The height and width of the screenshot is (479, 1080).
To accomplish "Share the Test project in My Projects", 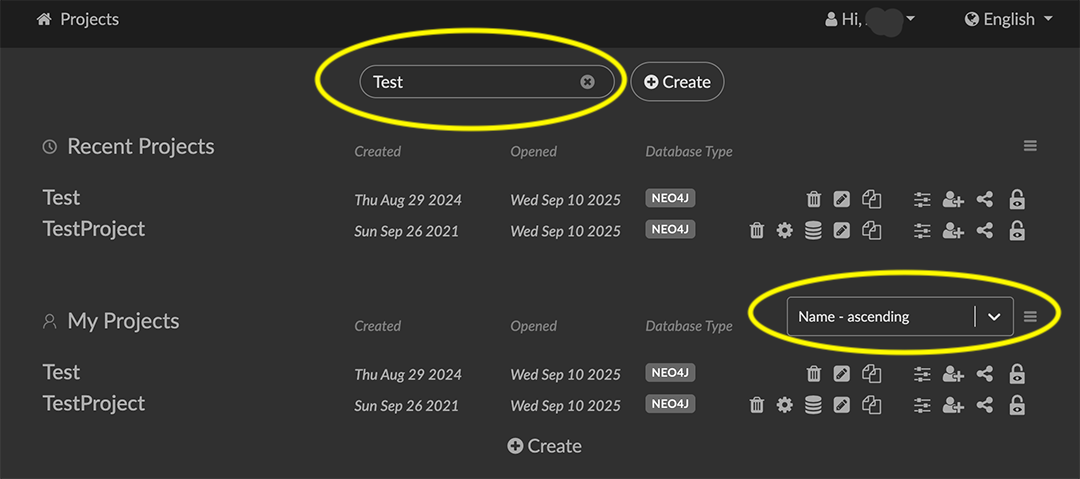I will point(985,374).
